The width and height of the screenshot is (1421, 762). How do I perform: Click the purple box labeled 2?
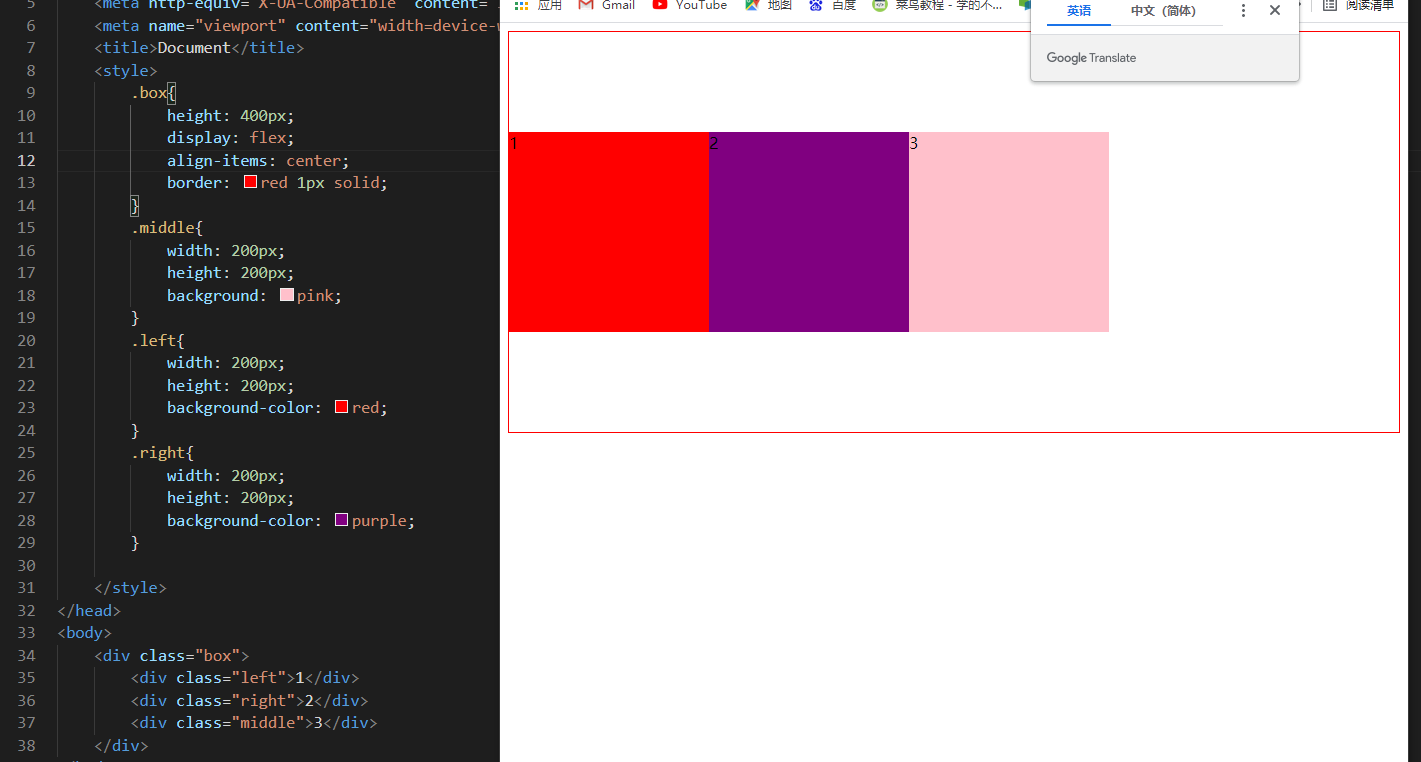(809, 232)
